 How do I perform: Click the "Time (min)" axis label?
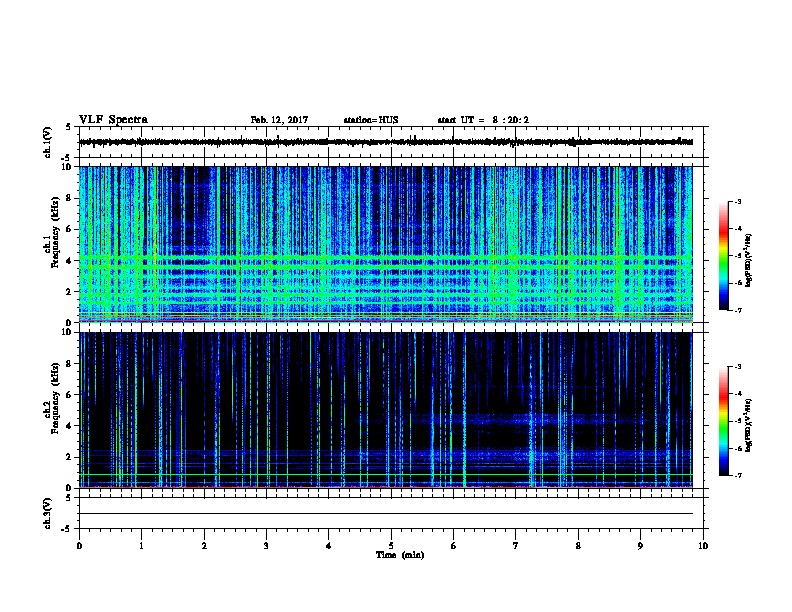(x=400, y=555)
